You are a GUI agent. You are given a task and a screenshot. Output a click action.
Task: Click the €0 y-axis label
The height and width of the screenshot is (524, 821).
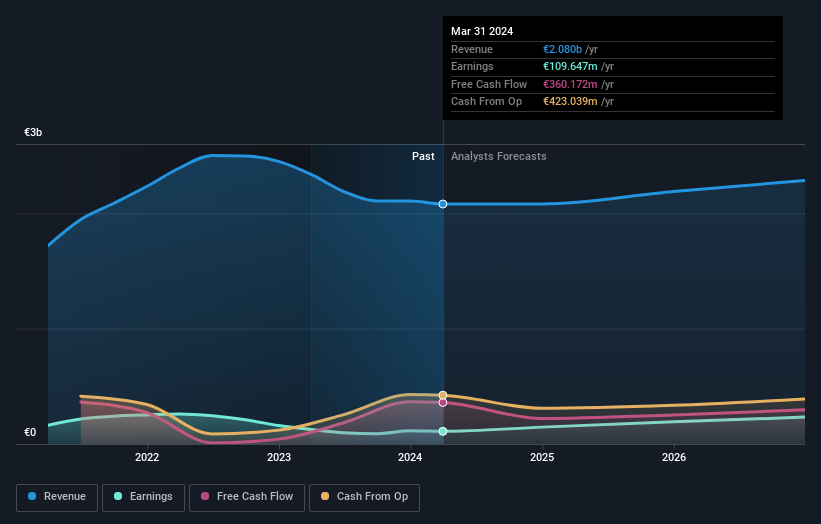click(x=30, y=432)
